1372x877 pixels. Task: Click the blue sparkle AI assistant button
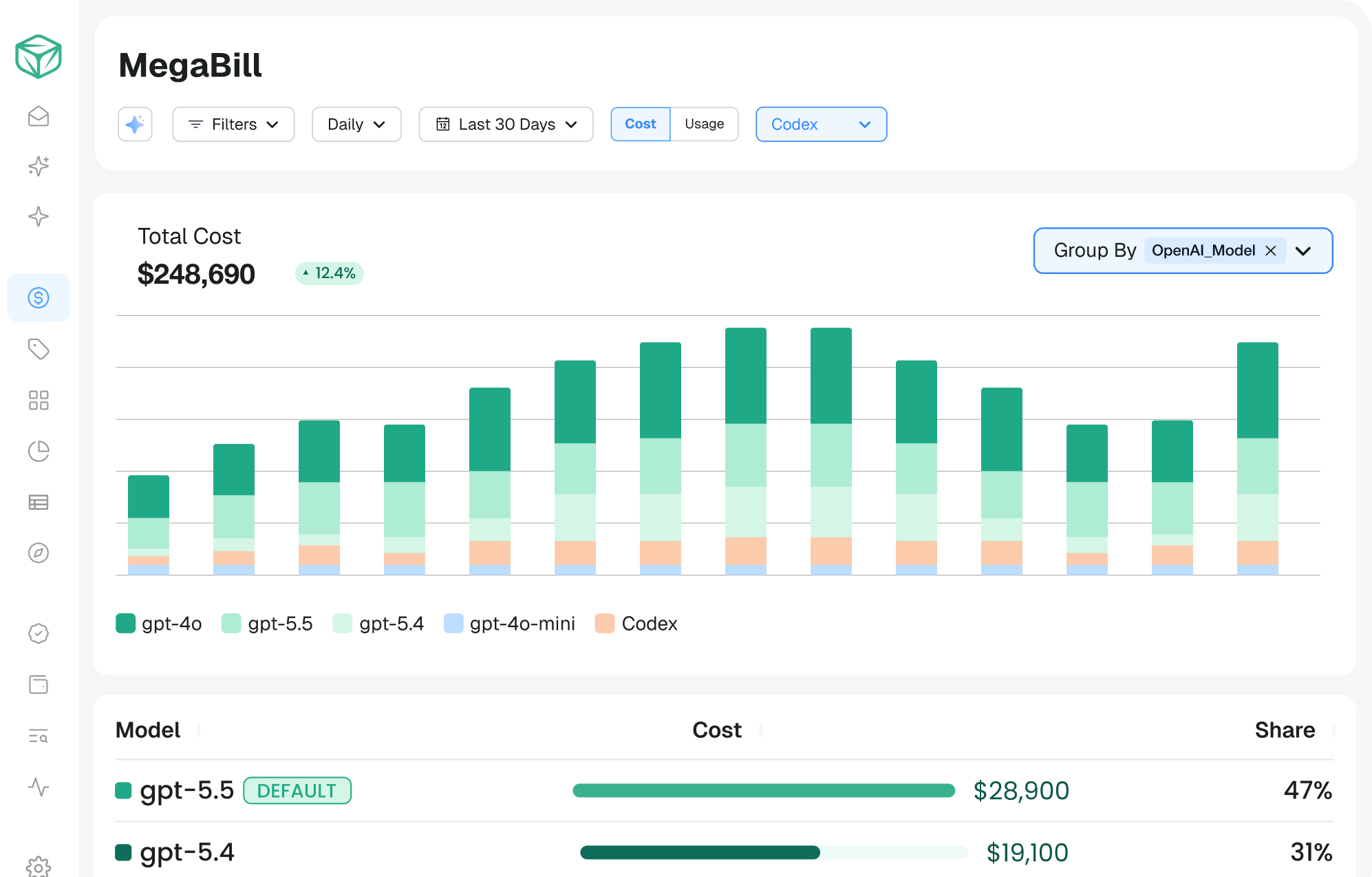[x=135, y=125]
